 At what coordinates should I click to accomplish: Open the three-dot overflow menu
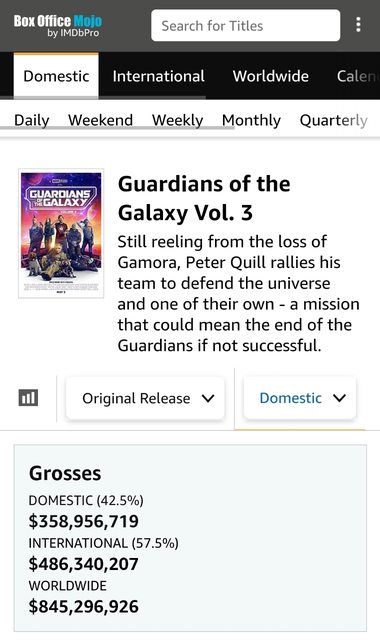pos(358,24)
